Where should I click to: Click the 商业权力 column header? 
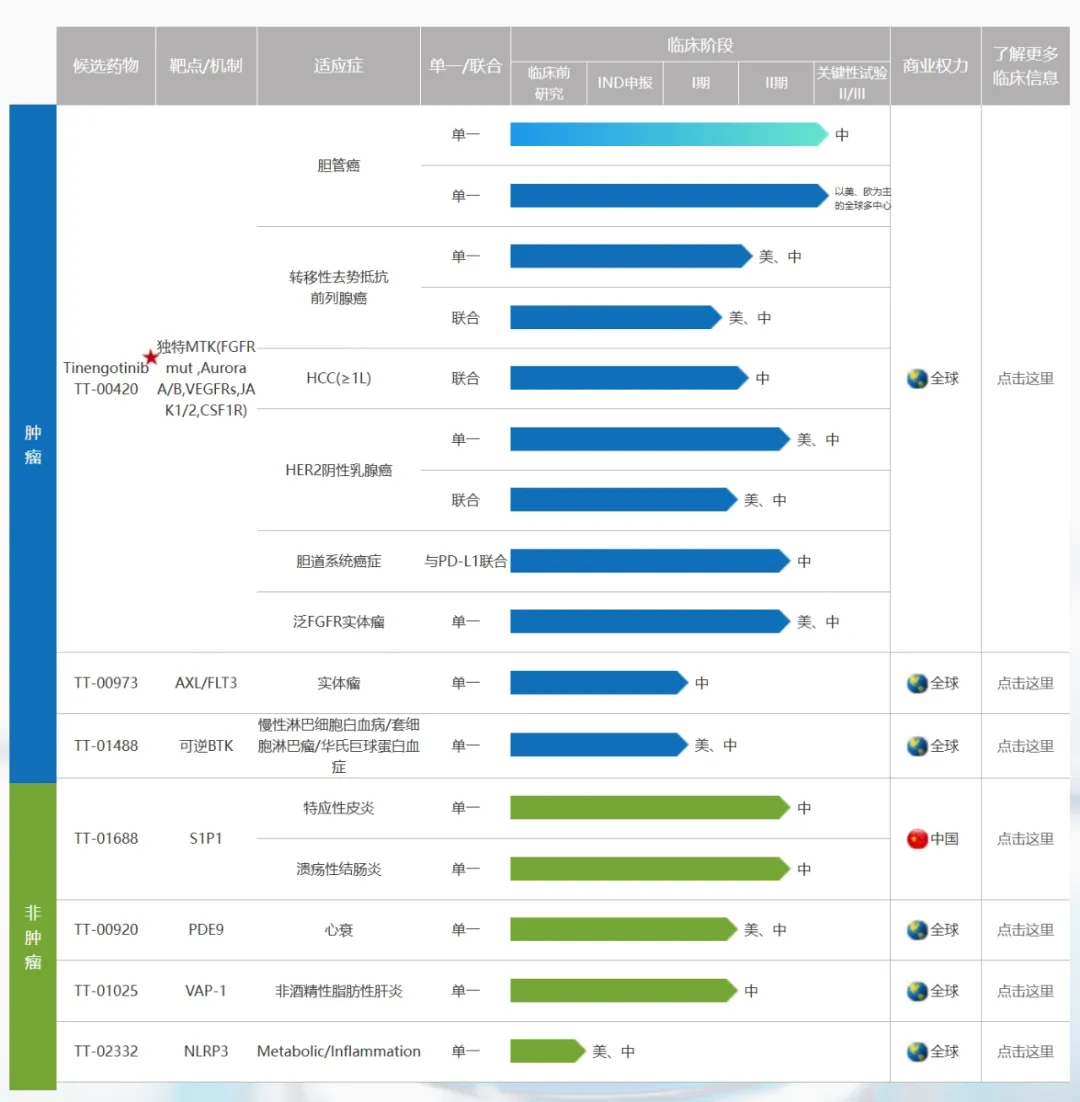point(935,66)
